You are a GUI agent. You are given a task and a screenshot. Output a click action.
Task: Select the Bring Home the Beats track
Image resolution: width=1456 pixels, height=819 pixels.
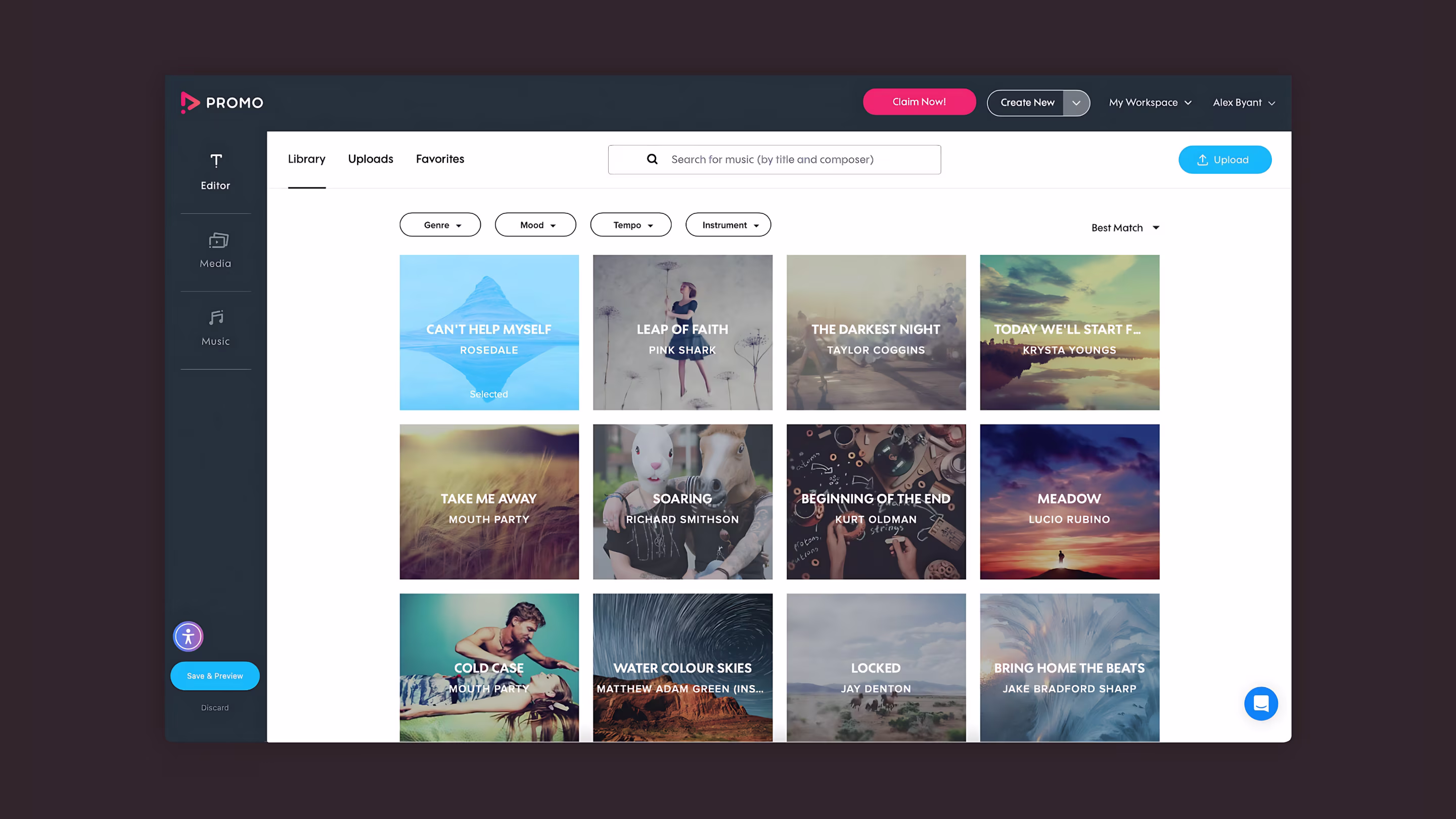point(1069,667)
